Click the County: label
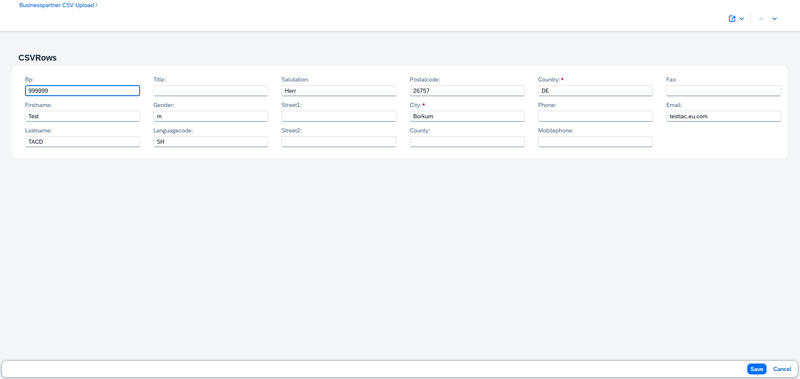The width and height of the screenshot is (800, 379). (420, 131)
